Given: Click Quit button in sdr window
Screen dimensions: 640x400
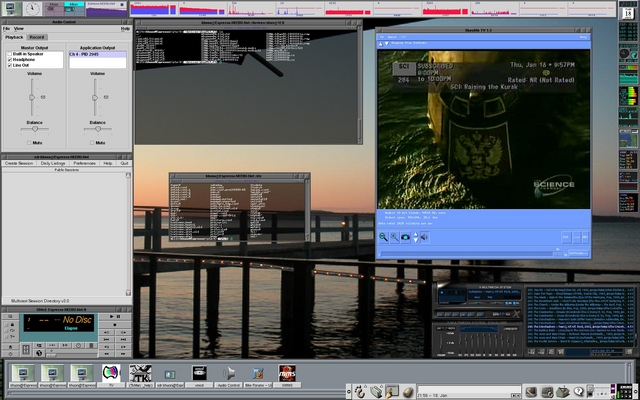Looking at the screenshot, I should pyautogui.click(x=124, y=163).
